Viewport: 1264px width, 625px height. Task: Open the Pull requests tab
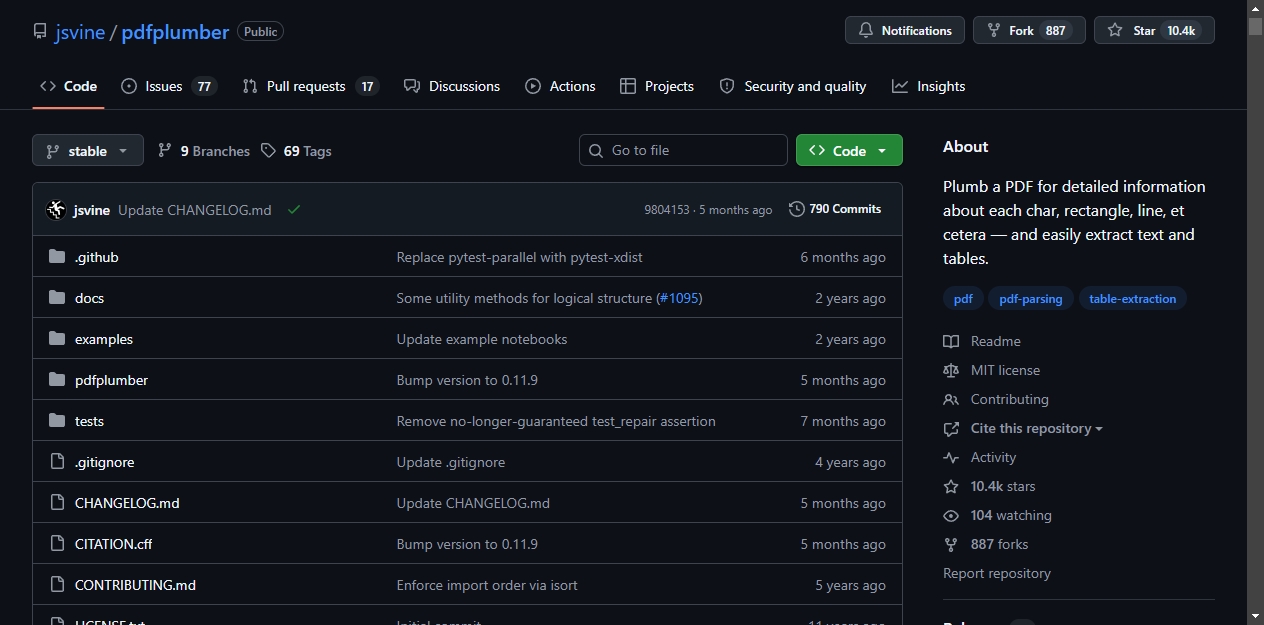click(x=311, y=86)
